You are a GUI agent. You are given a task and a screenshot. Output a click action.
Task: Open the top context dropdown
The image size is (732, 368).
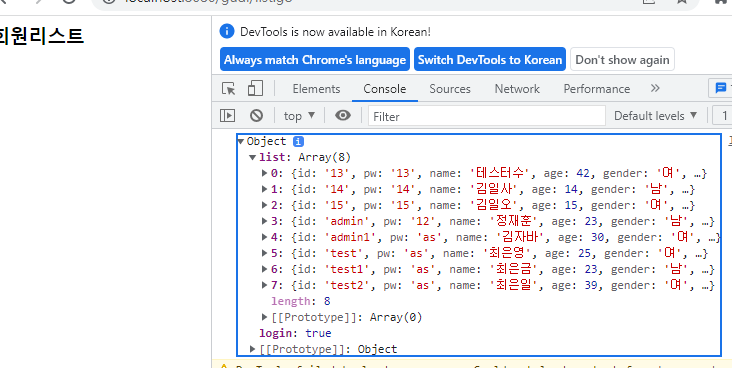[x=299, y=115]
